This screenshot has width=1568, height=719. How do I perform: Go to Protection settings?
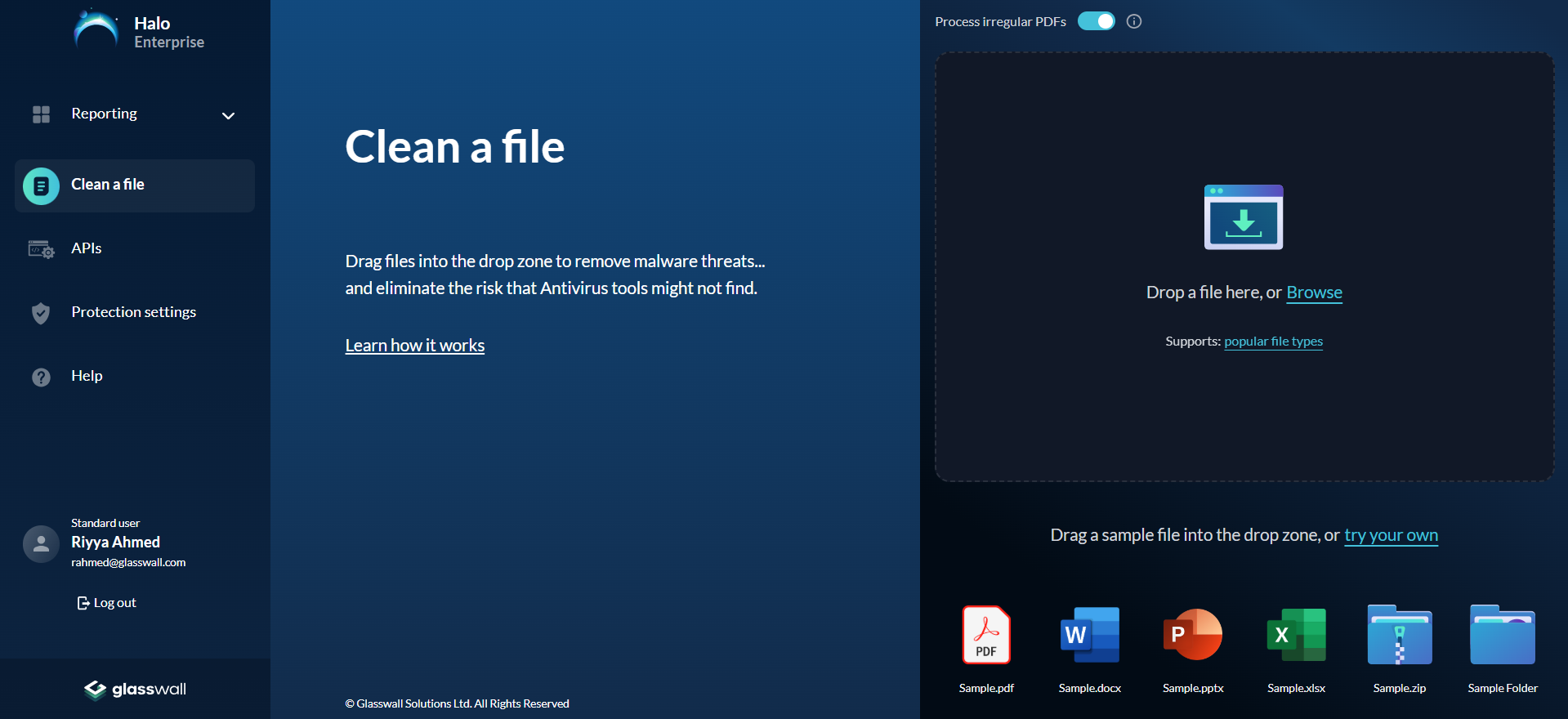133,312
